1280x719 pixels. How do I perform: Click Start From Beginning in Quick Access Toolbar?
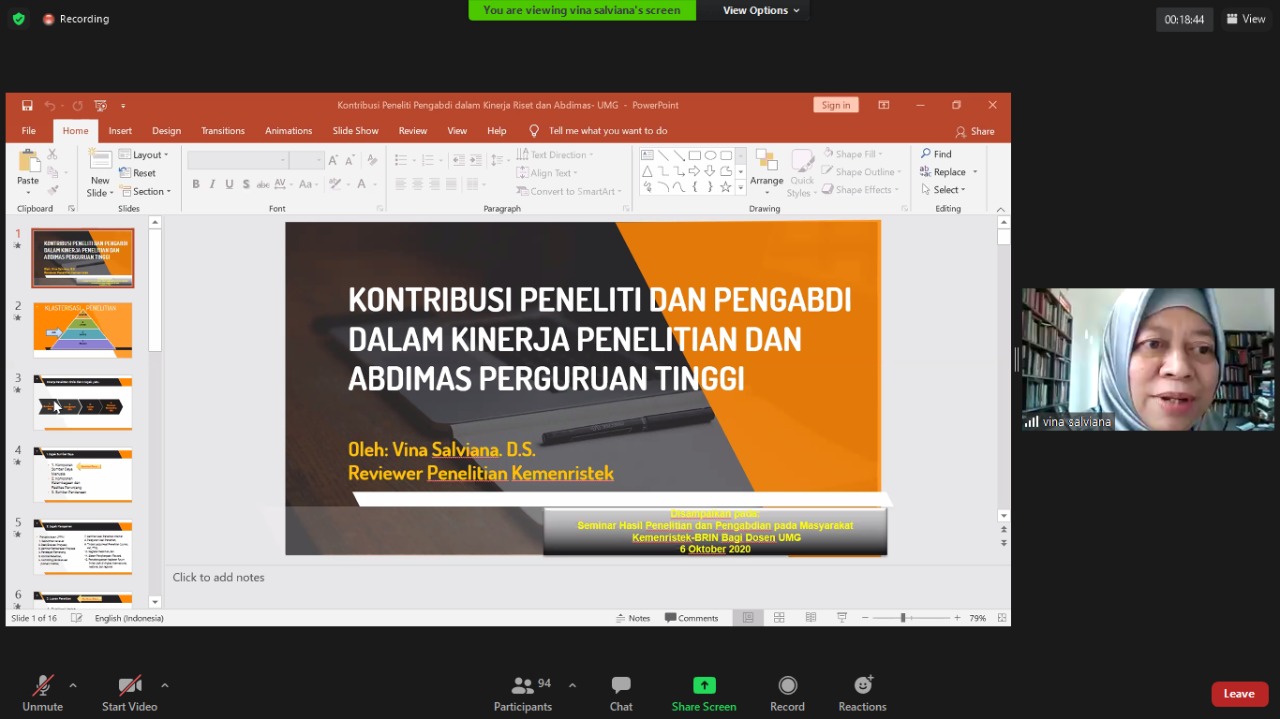tap(100, 105)
